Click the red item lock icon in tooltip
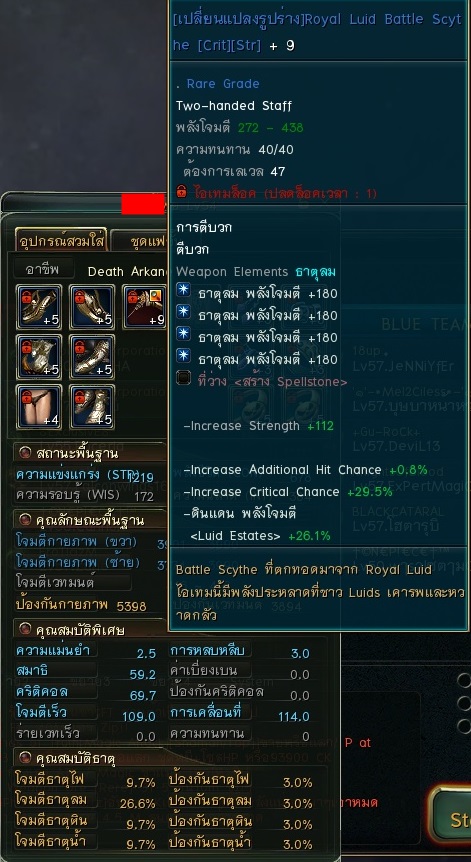The height and width of the screenshot is (862, 471). pos(181,193)
